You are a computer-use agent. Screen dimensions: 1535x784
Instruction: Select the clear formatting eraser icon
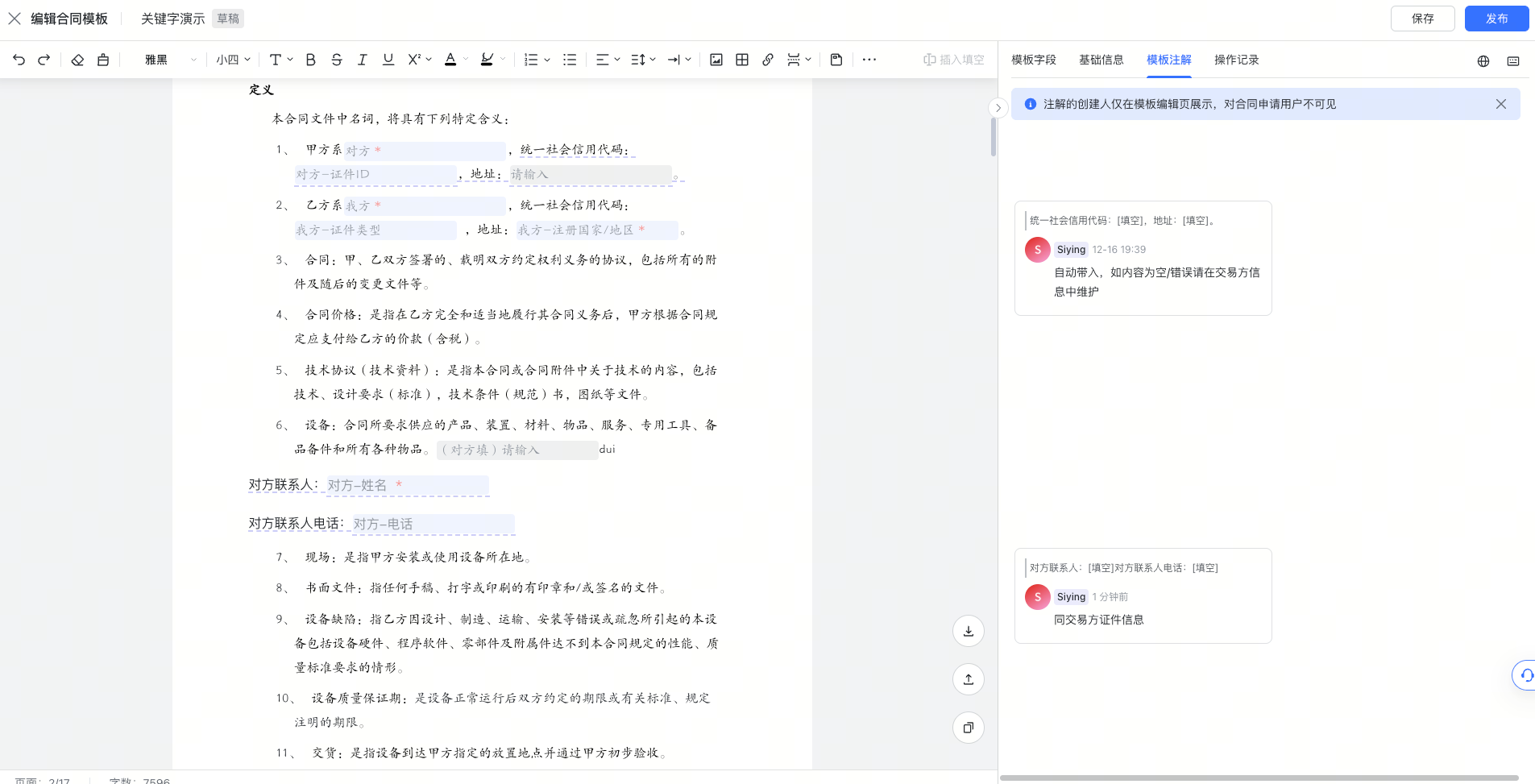(77, 59)
